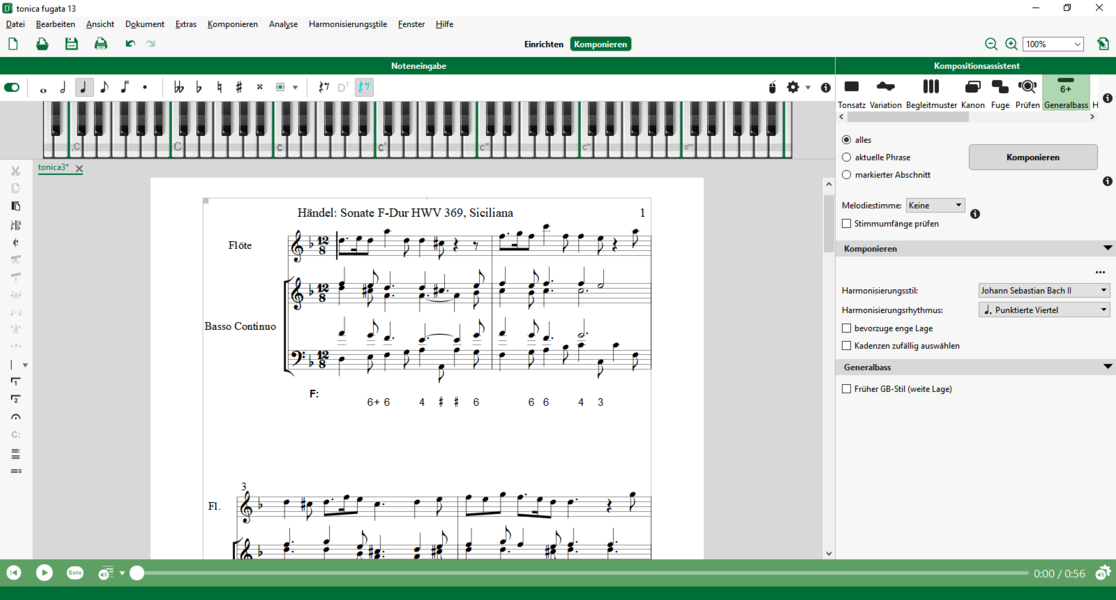The height and width of the screenshot is (600, 1116).
Task: Open the Harmonisierungsrhythmus dropdown
Action: coord(1043,310)
